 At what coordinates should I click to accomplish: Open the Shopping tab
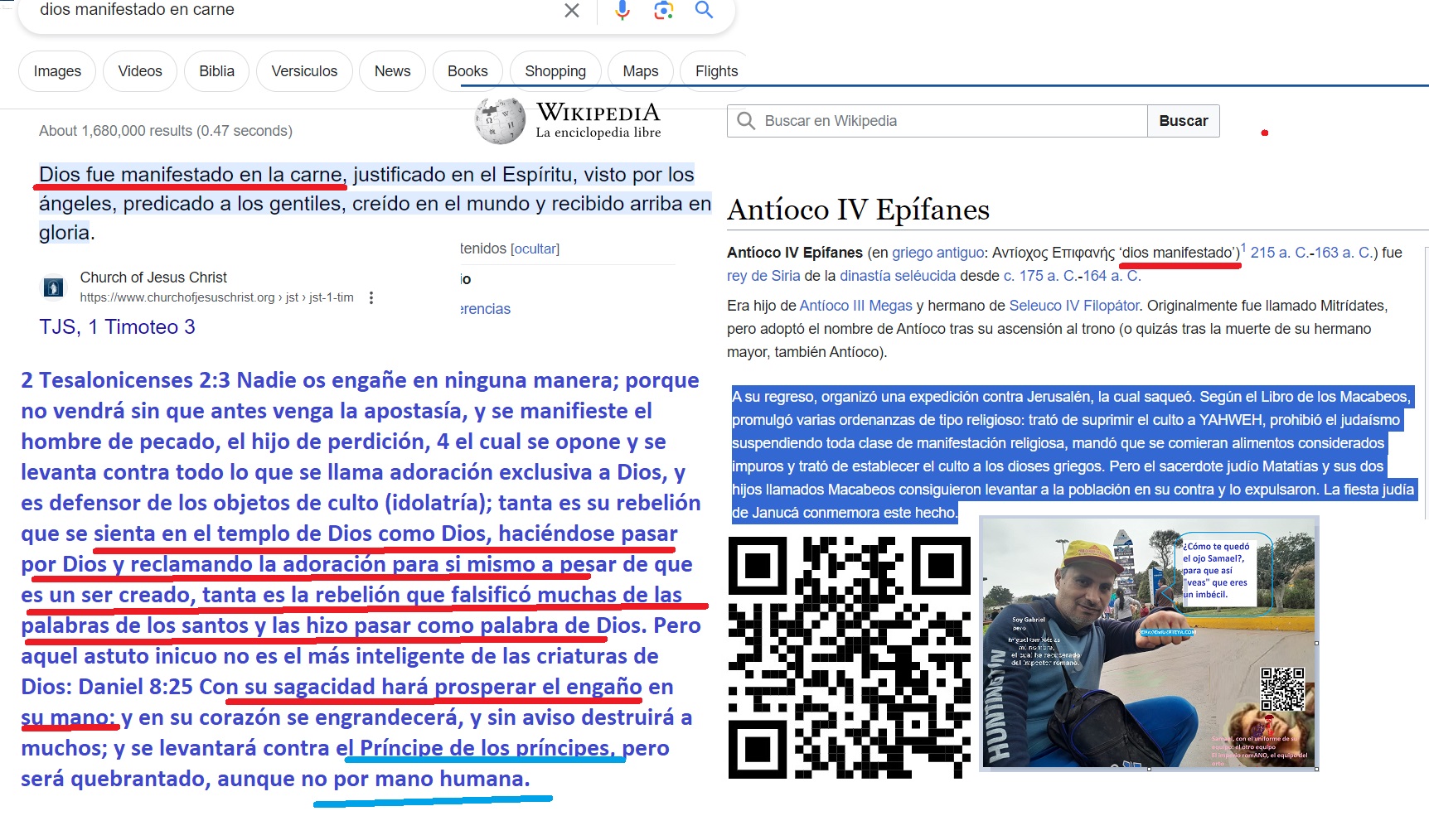(x=555, y=71)
